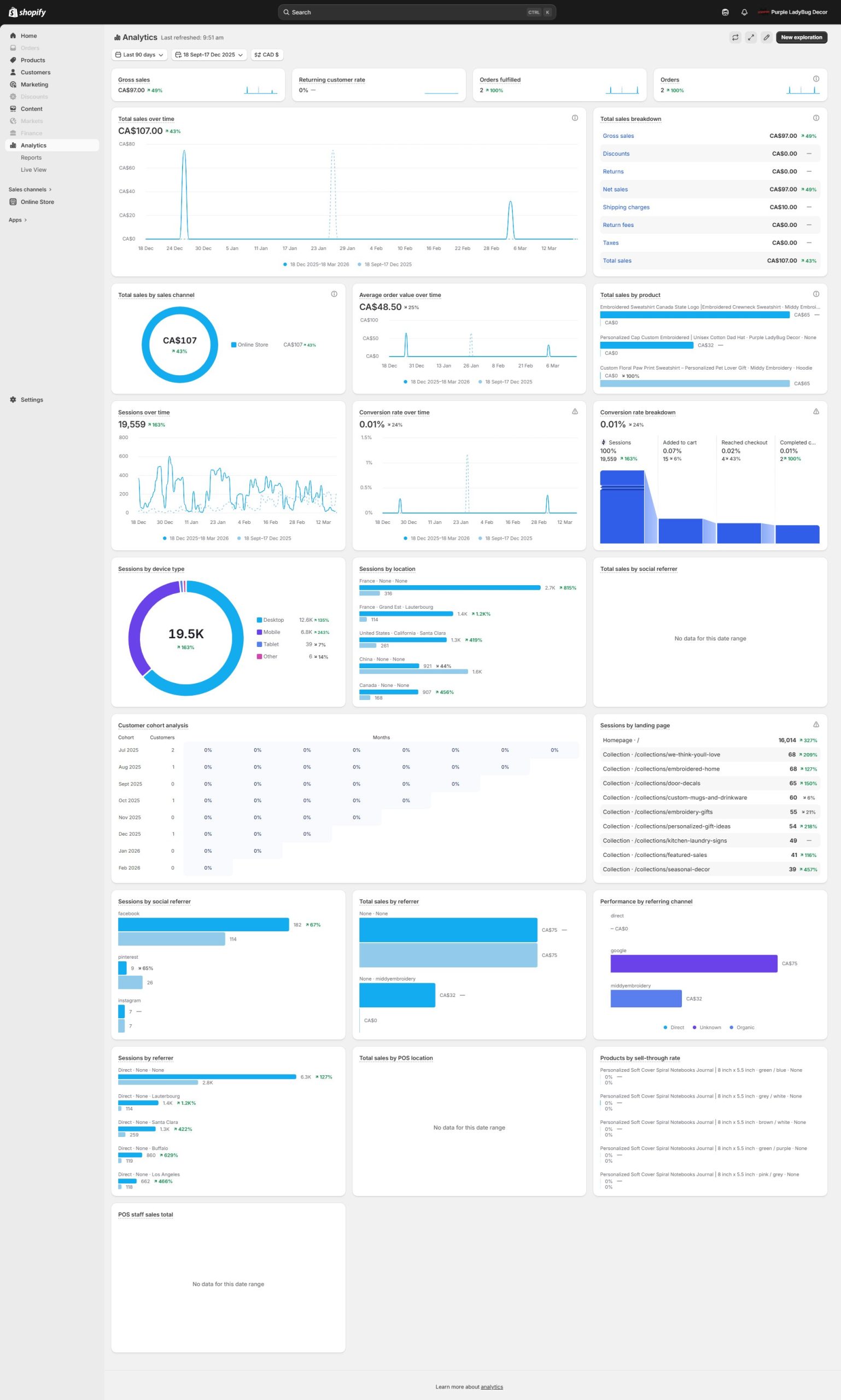The image size is (841, 1400).
Task: Click the analytics link in footer
Action: tap(492, 1386)
